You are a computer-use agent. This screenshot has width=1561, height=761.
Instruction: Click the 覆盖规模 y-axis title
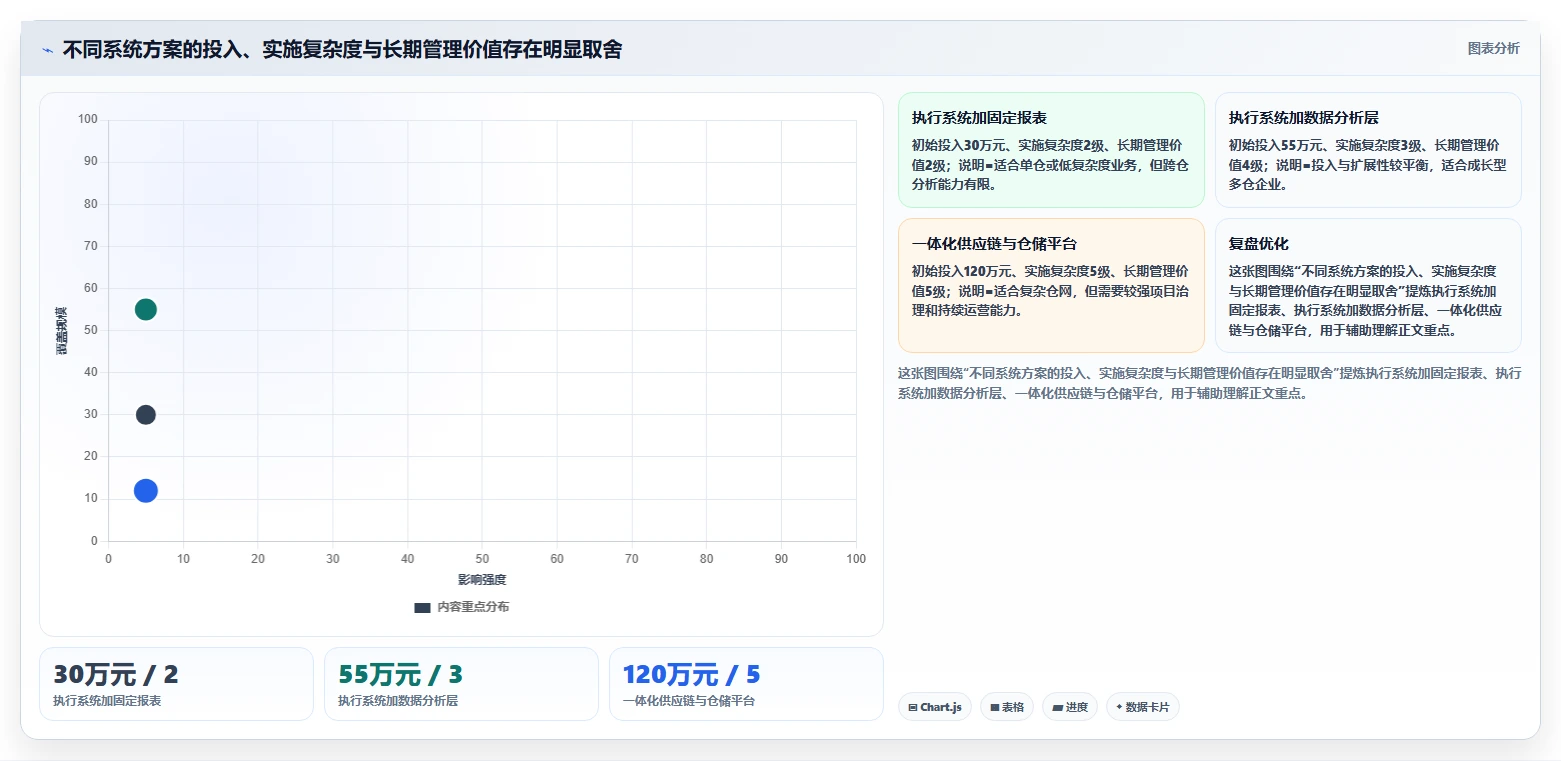(61, 330)
